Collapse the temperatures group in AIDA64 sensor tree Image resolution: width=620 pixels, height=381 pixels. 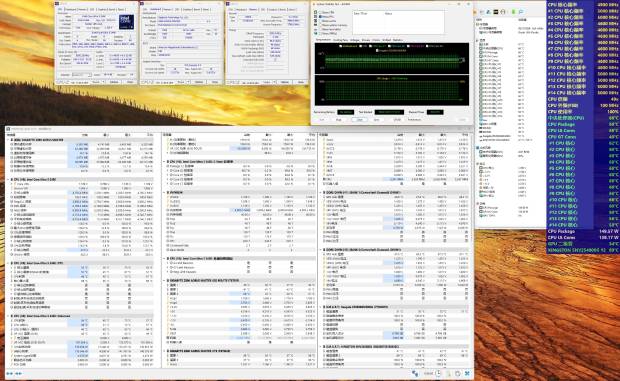[478, 40]
